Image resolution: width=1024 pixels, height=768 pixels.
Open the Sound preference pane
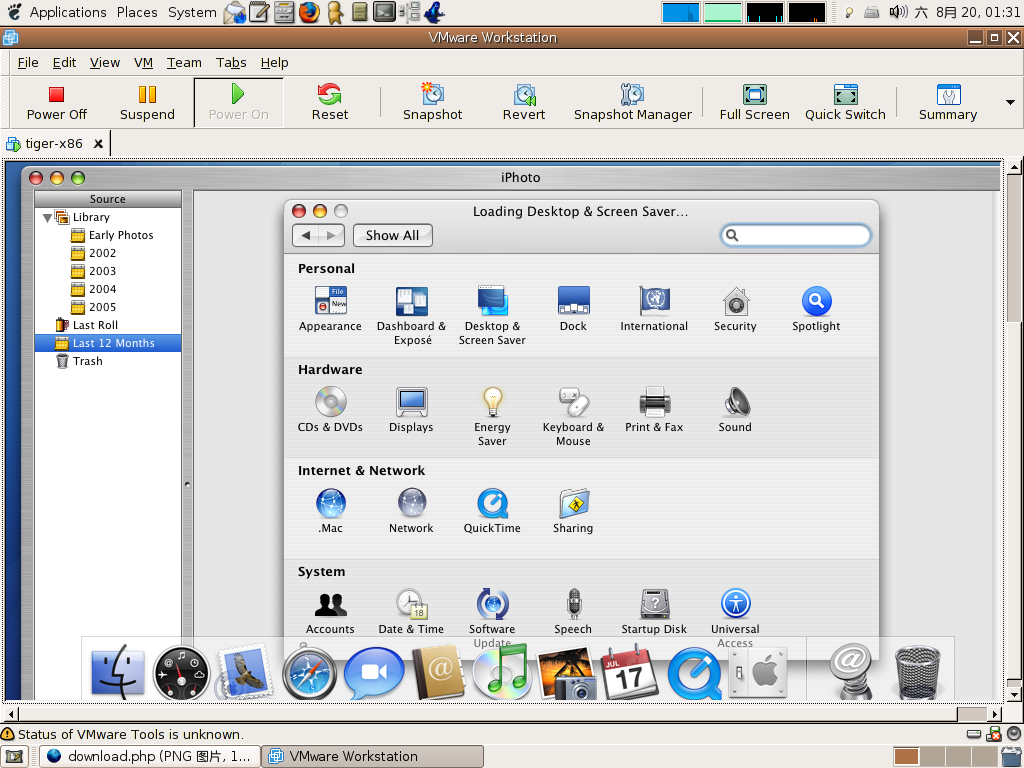735,410
